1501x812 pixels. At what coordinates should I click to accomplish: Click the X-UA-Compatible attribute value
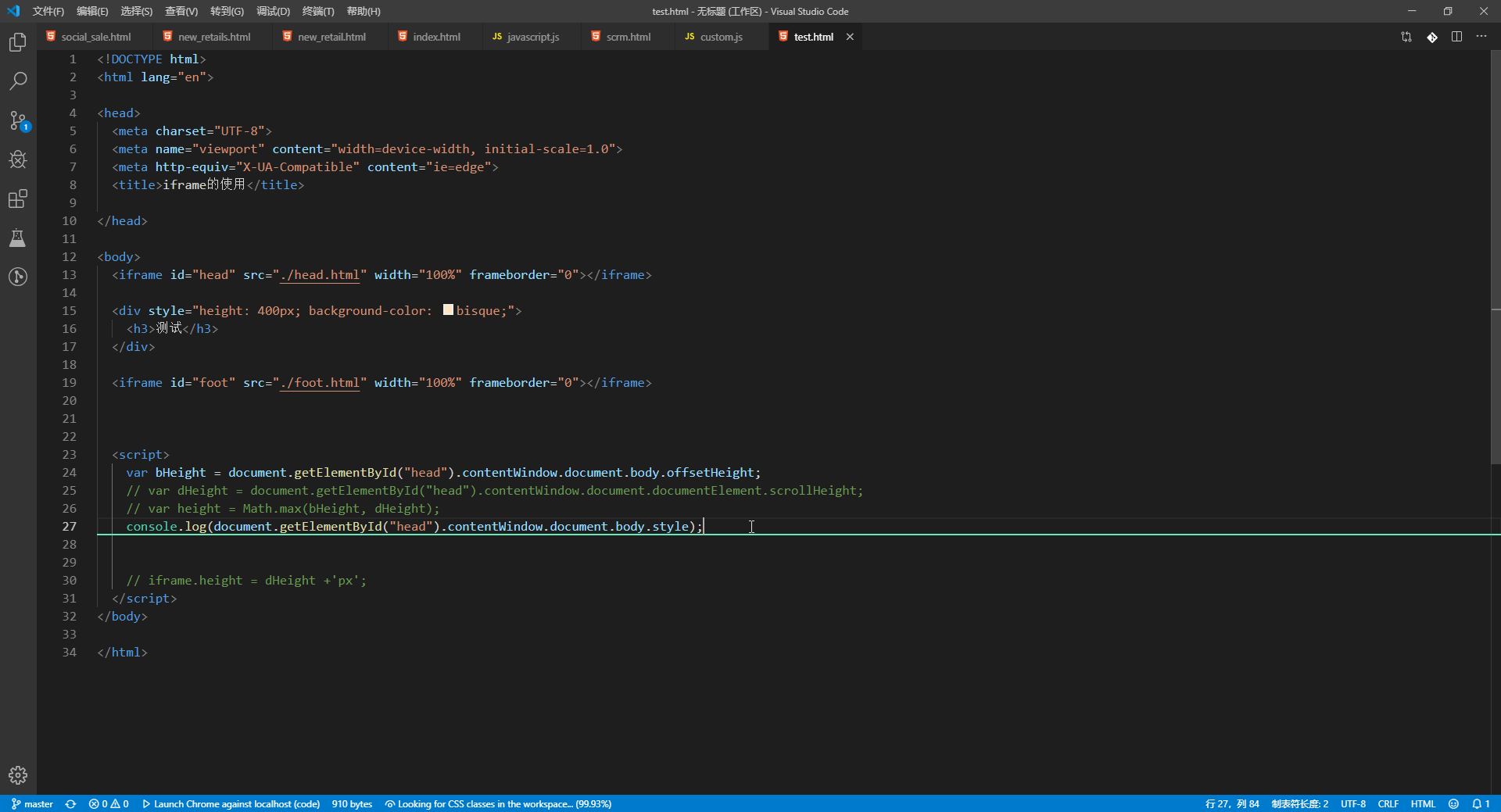297,167
